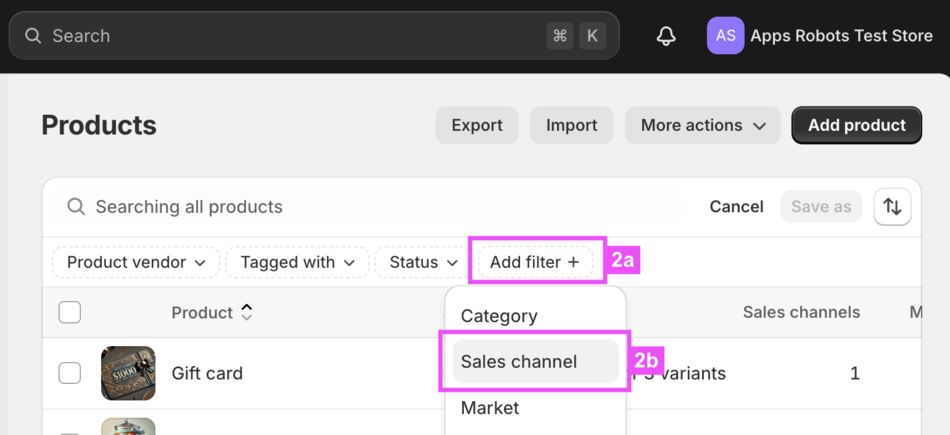Open the Tagged with filter dropdown
The height and width of the screenshot is (435, 950).
(x=297, y=262)
